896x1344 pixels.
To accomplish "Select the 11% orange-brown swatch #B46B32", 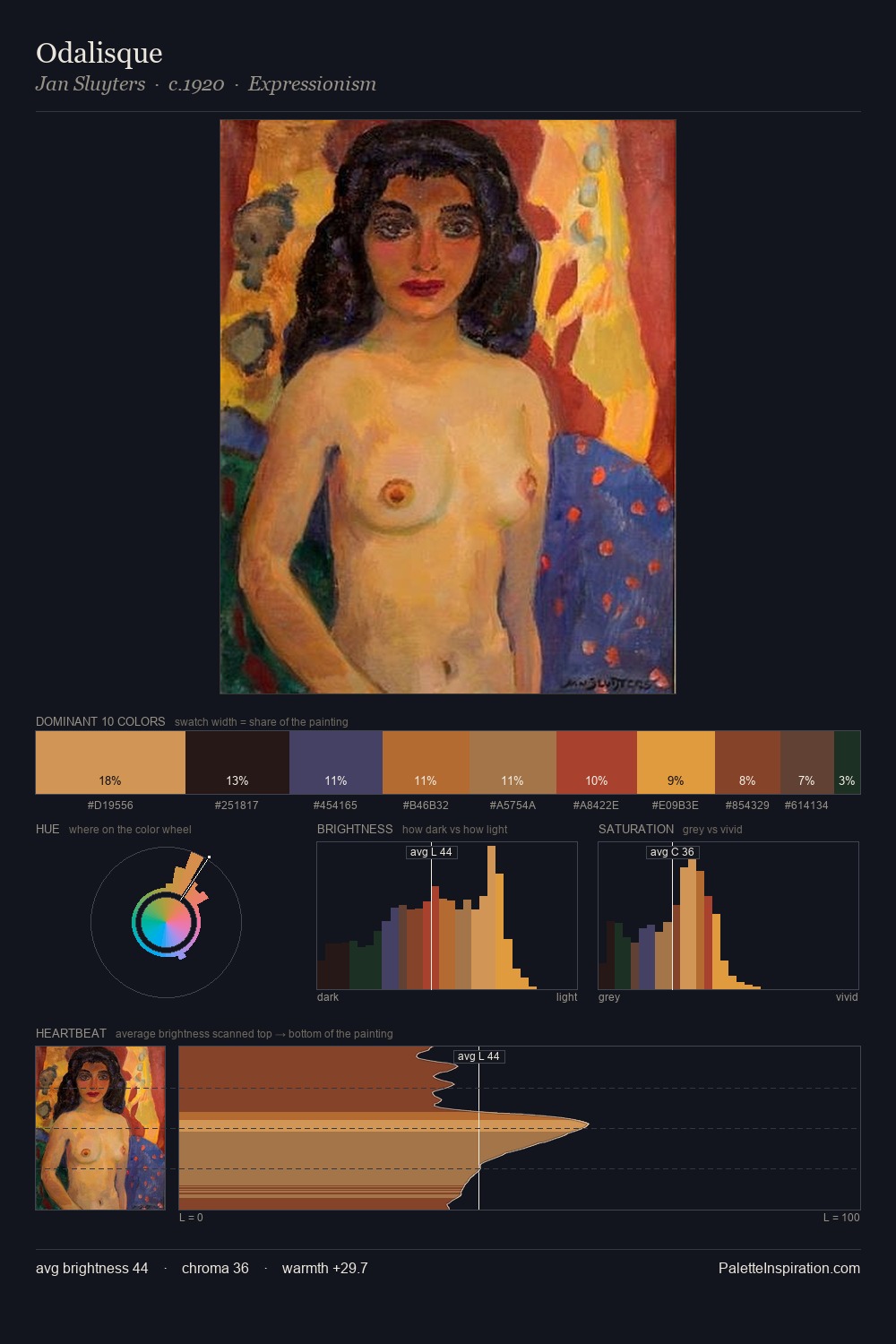I will click(426, 762).
